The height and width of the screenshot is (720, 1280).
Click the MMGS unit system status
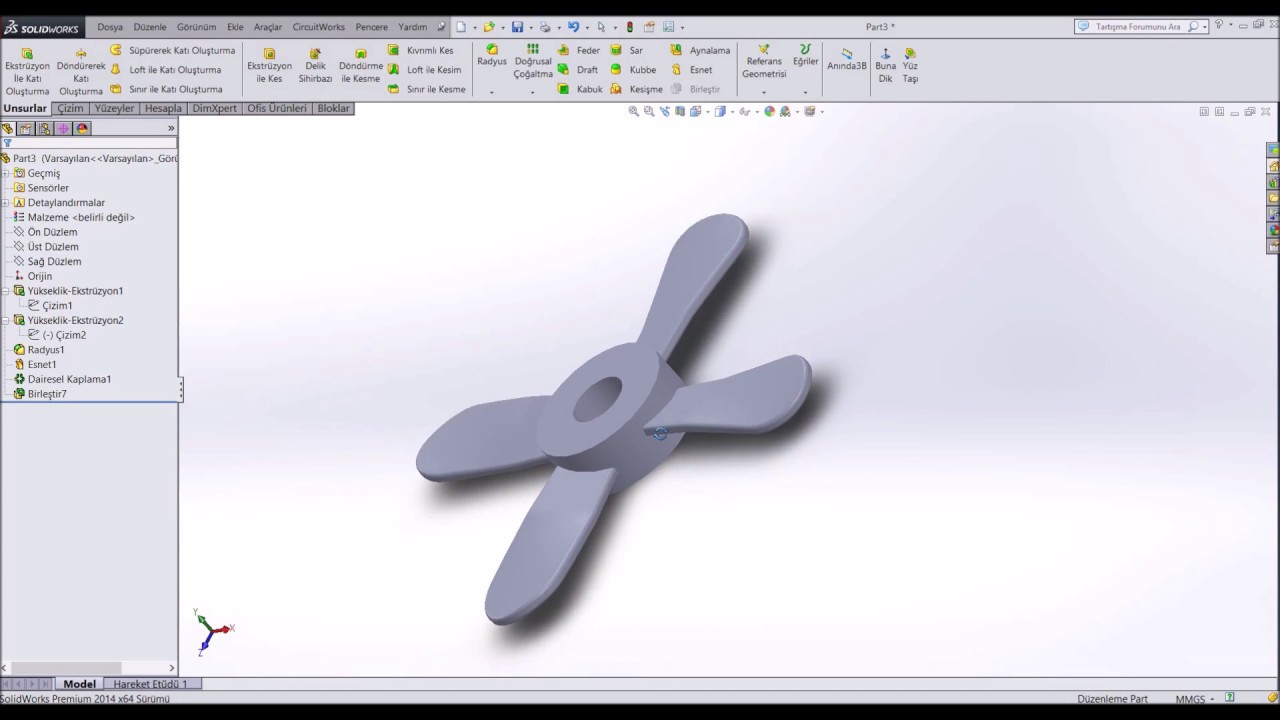(x=1190, y=699)
